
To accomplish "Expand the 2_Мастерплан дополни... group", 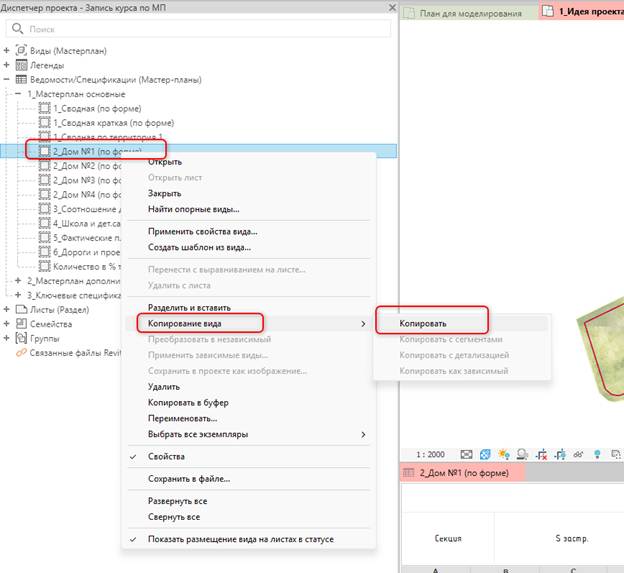I will tap(18, 281).
